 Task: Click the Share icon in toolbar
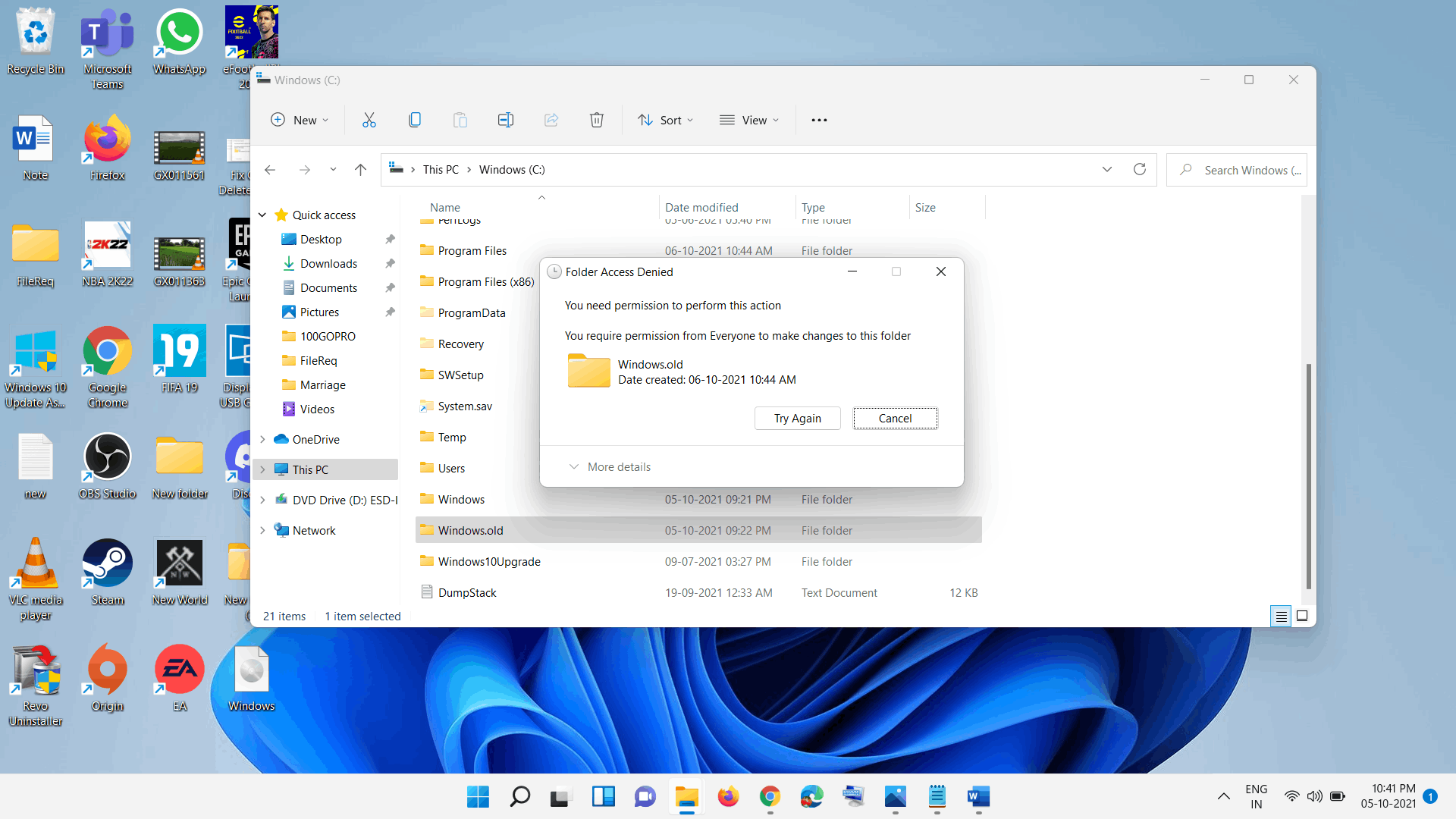[x=551, y=120]
